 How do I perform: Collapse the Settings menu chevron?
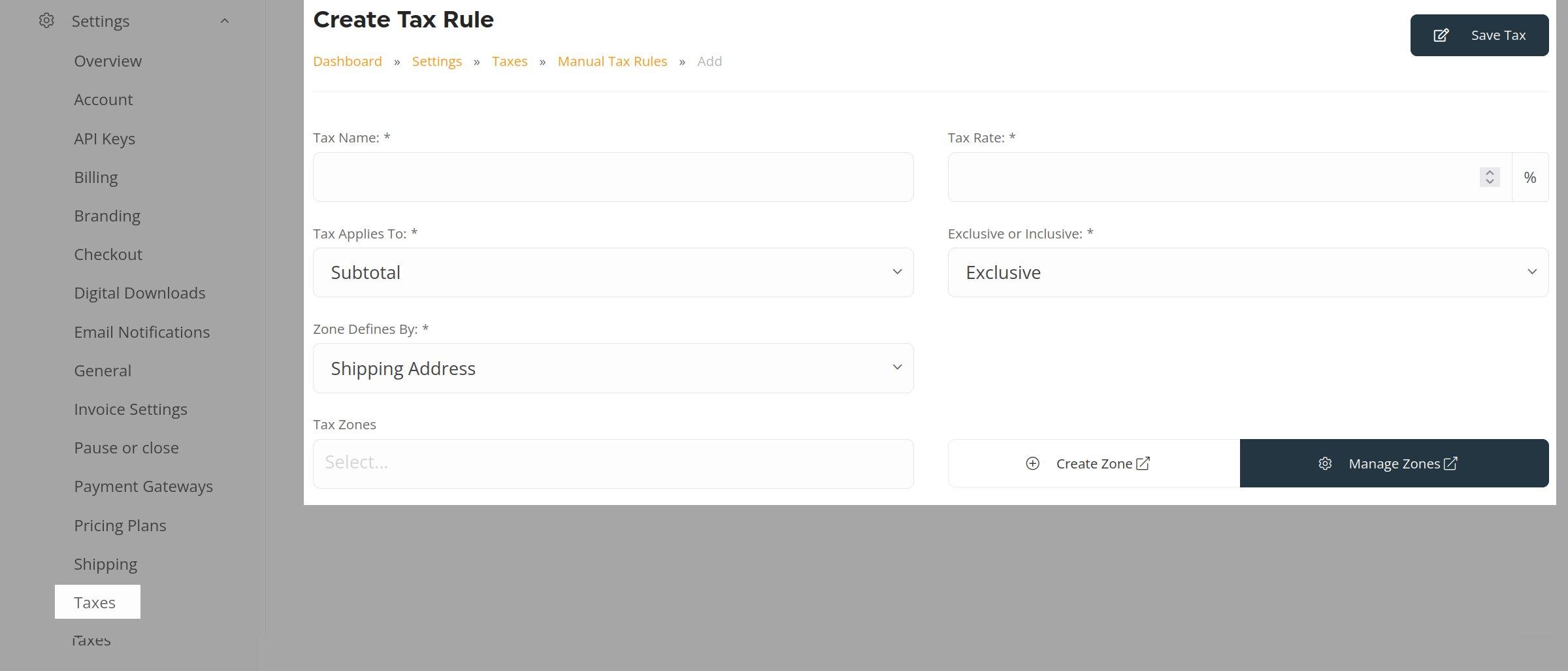click(225, 21)
